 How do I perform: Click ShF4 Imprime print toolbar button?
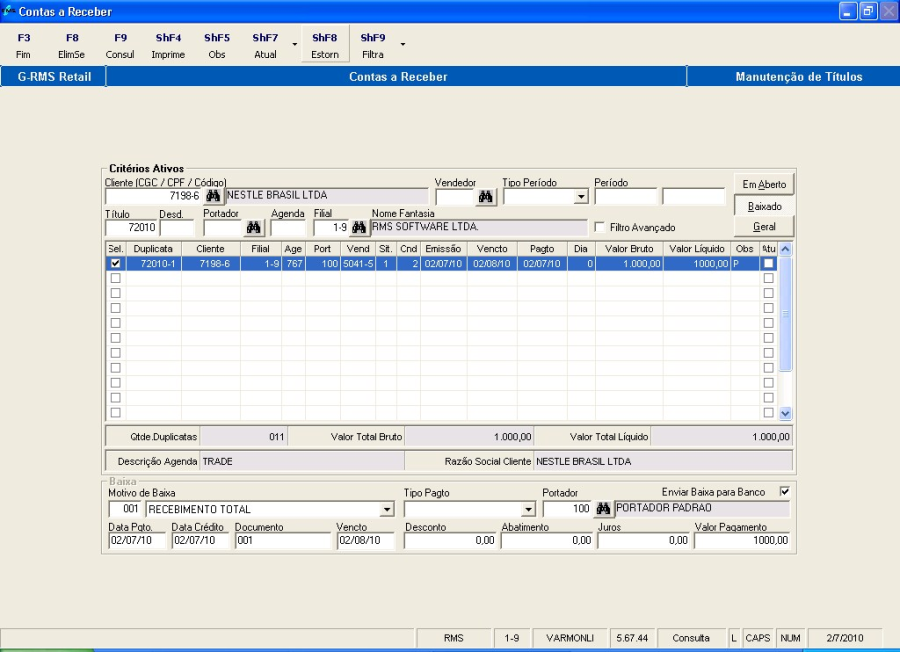click(x=168, y=46)
